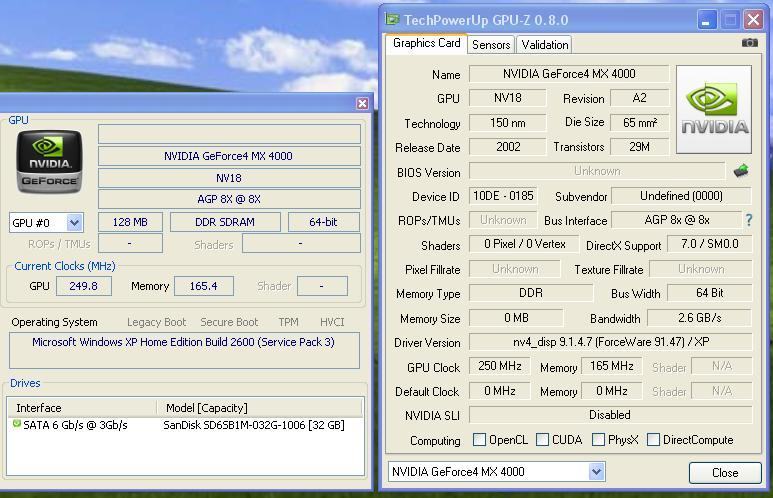
Task: Click the Transistors field 29M
Action: coord(639,146)
